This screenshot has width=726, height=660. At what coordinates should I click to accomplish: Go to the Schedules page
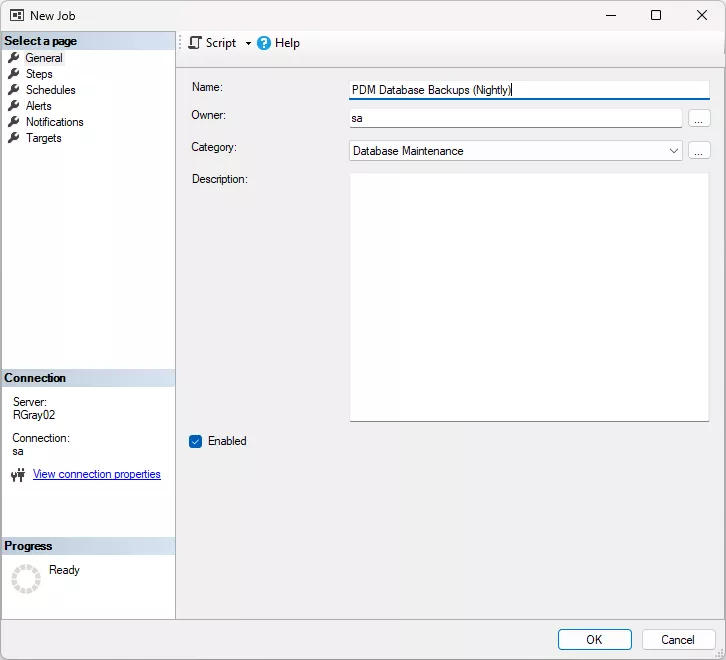point(50,90)
